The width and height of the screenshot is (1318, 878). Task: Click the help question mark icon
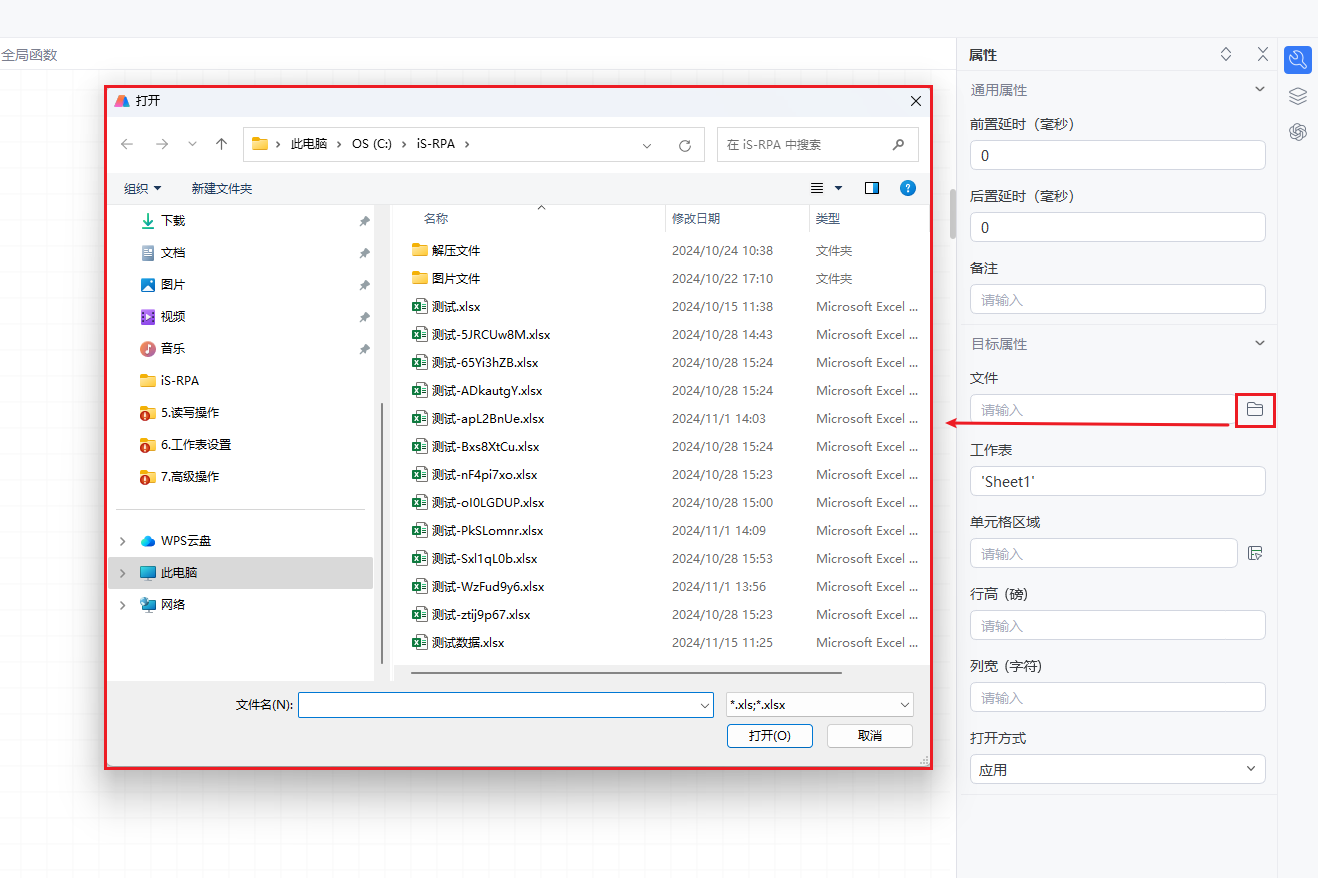pyautogui.click(x=908, y=188)
